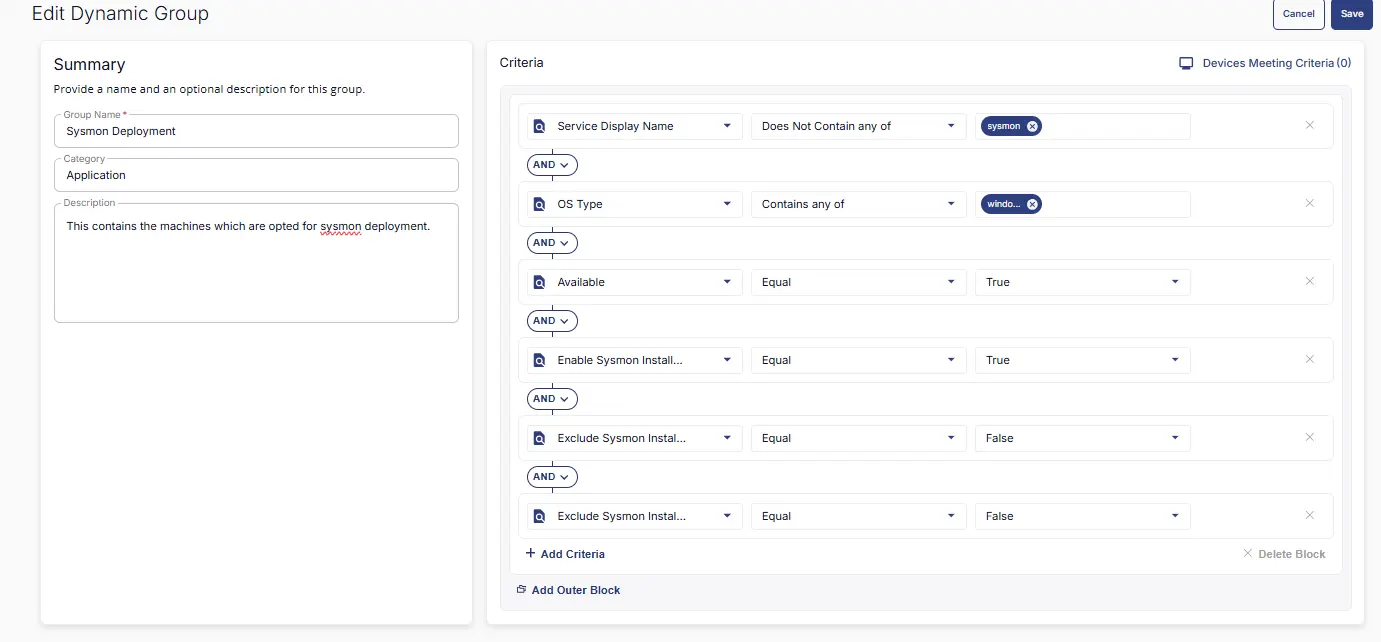The width and height of the screenshot is (1381, 642).
Task: Open the Does Not Contain any of operator dropdown
Action: pyautogui.click(x=951, y=126)
